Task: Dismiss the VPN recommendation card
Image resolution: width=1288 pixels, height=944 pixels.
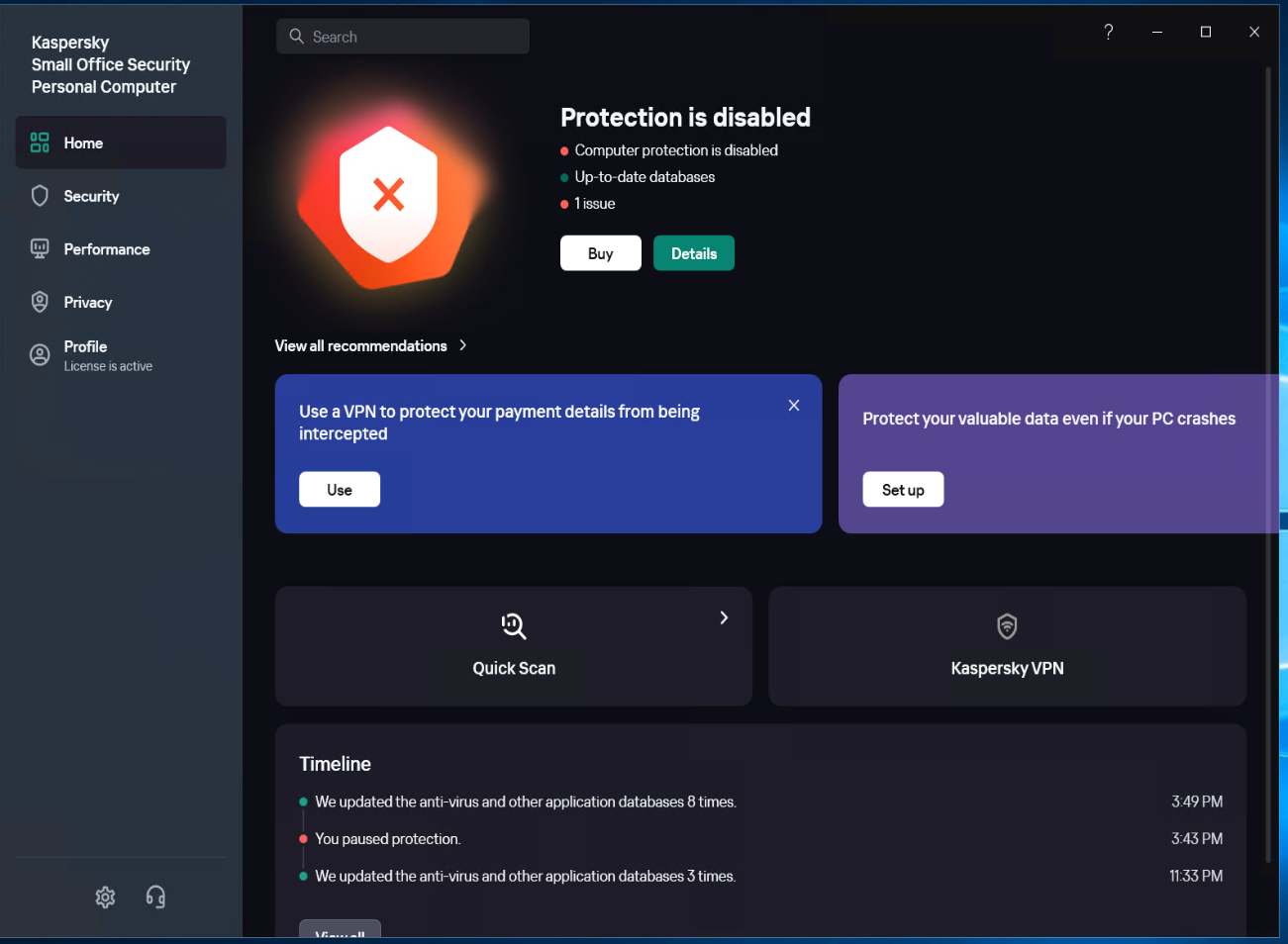Action: (794, 406)
